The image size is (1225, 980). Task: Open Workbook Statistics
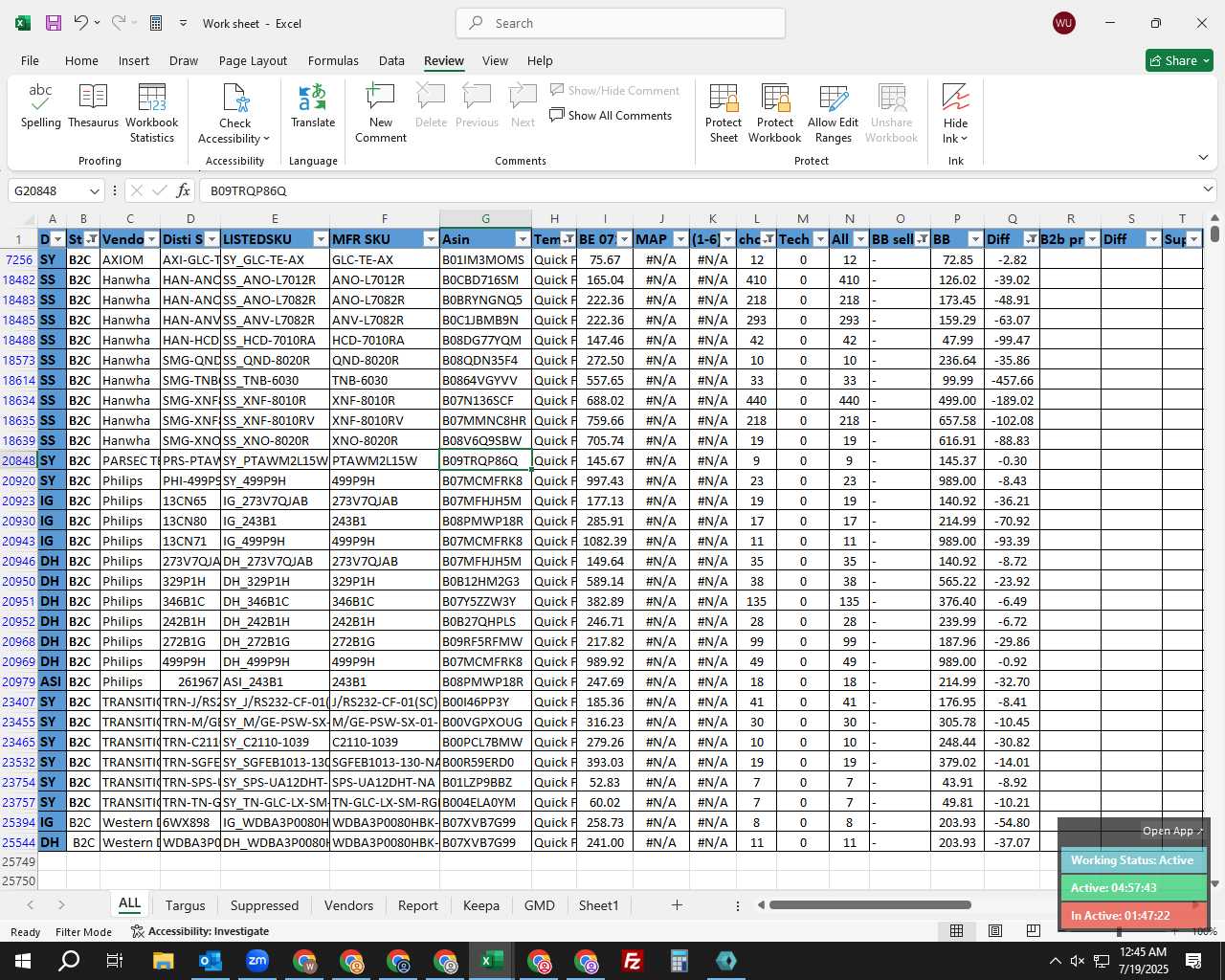[151, 113]
